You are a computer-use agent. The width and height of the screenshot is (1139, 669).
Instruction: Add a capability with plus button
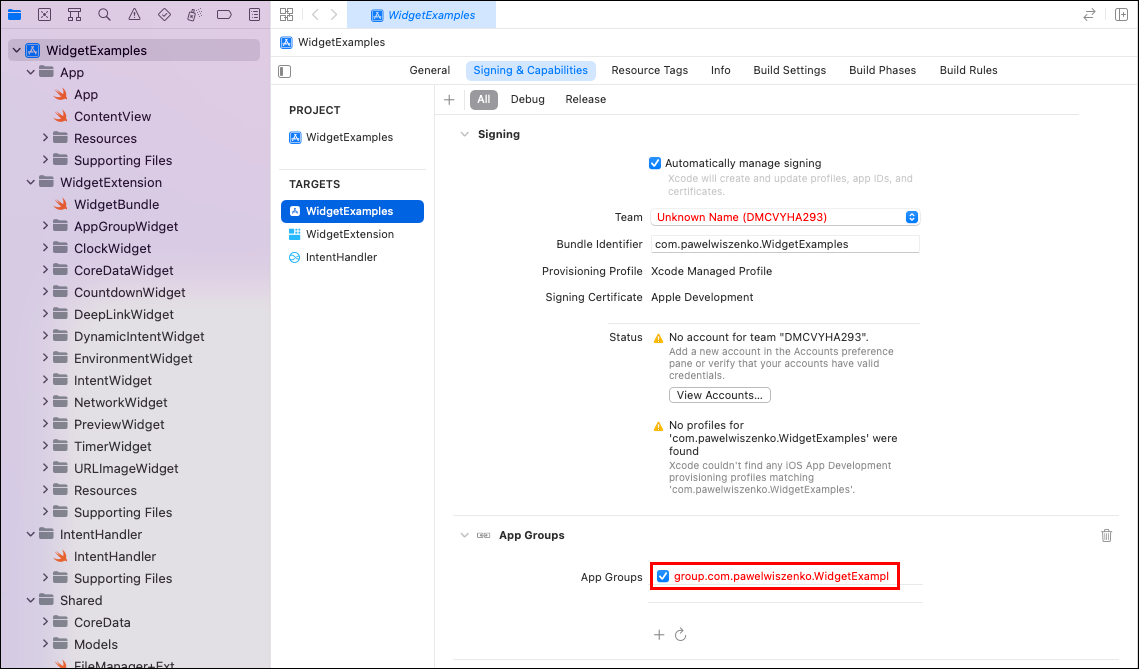pos(449,100)
